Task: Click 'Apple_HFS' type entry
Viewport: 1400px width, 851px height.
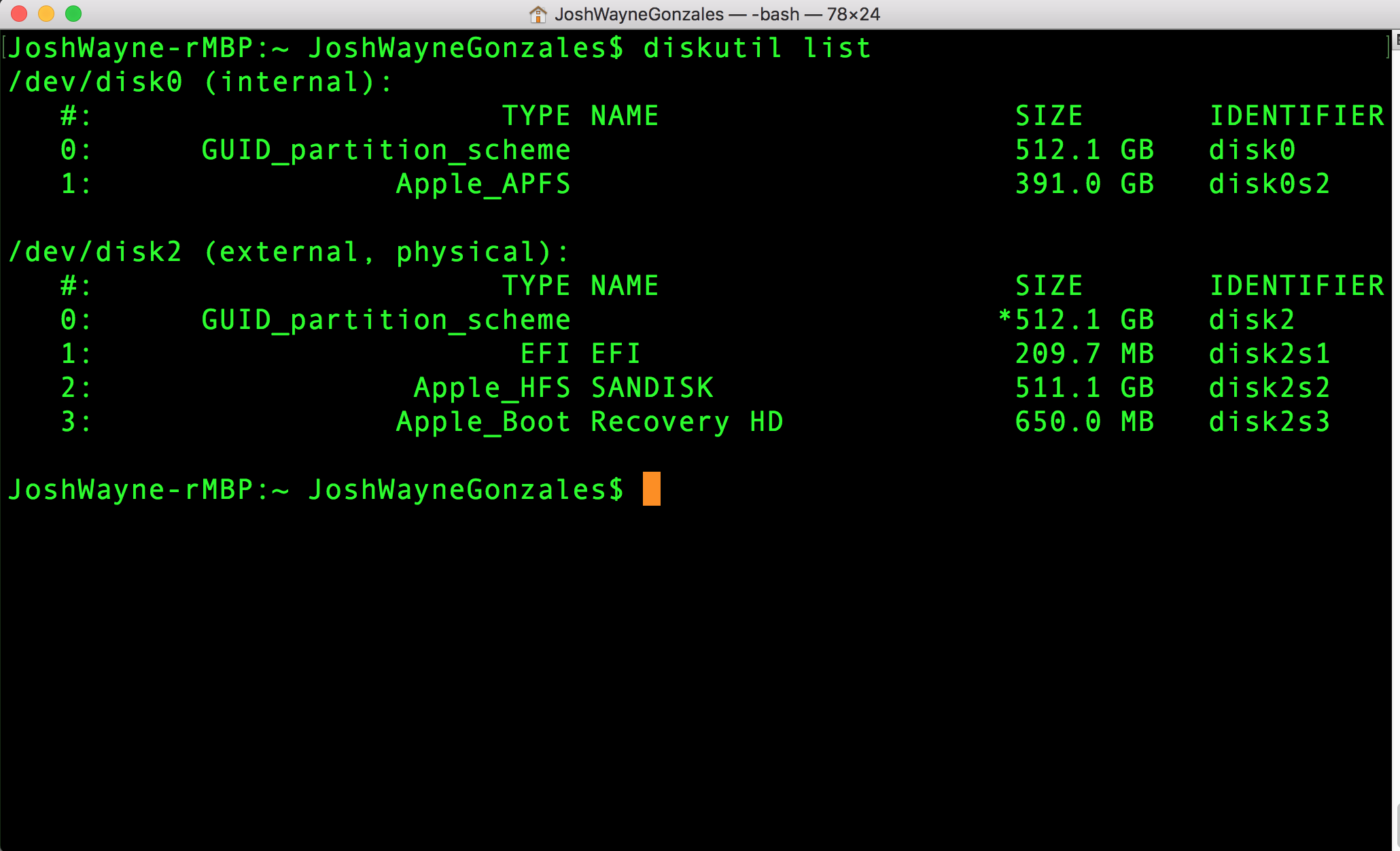Action: 492,388
